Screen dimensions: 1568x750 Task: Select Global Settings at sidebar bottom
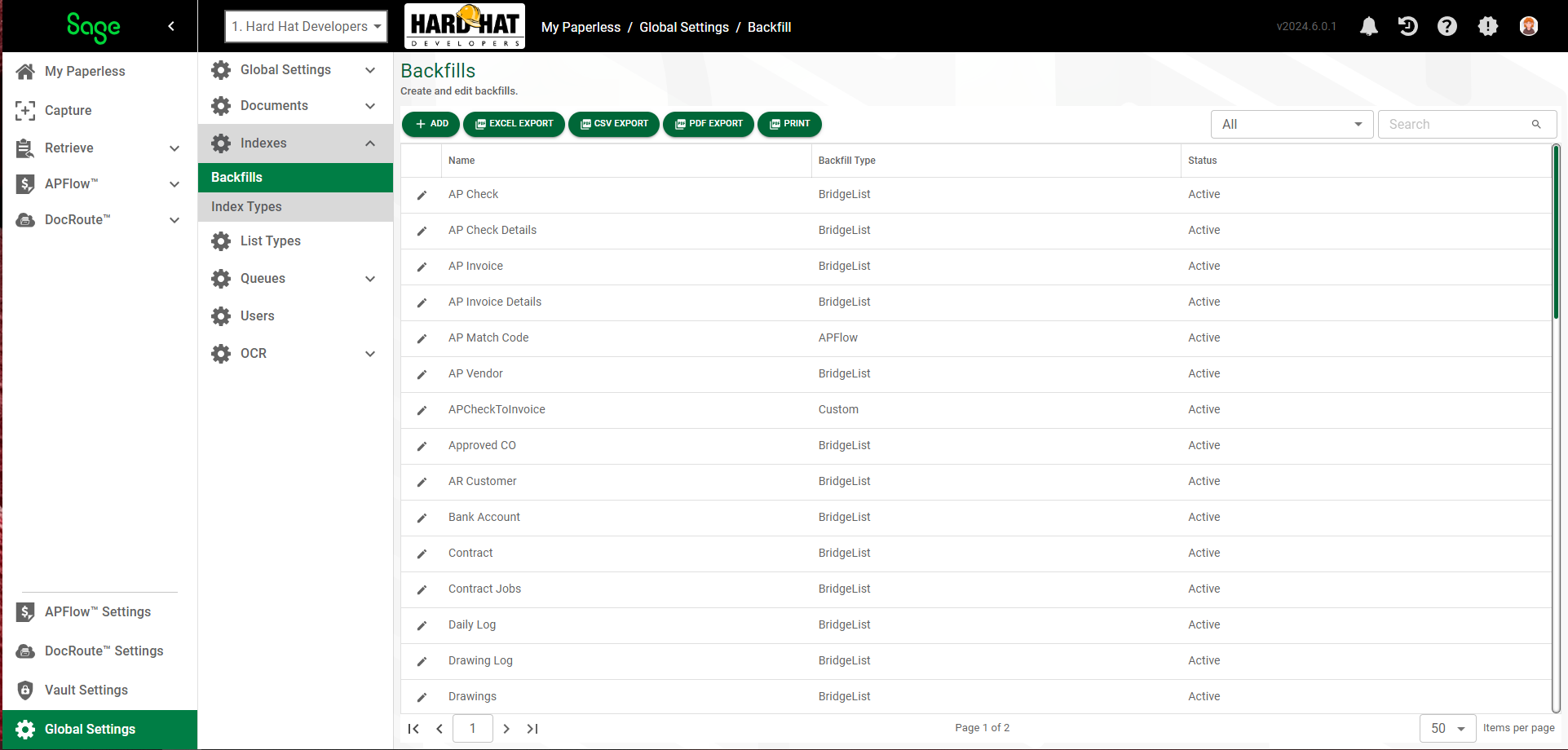[x=99, y=729]
